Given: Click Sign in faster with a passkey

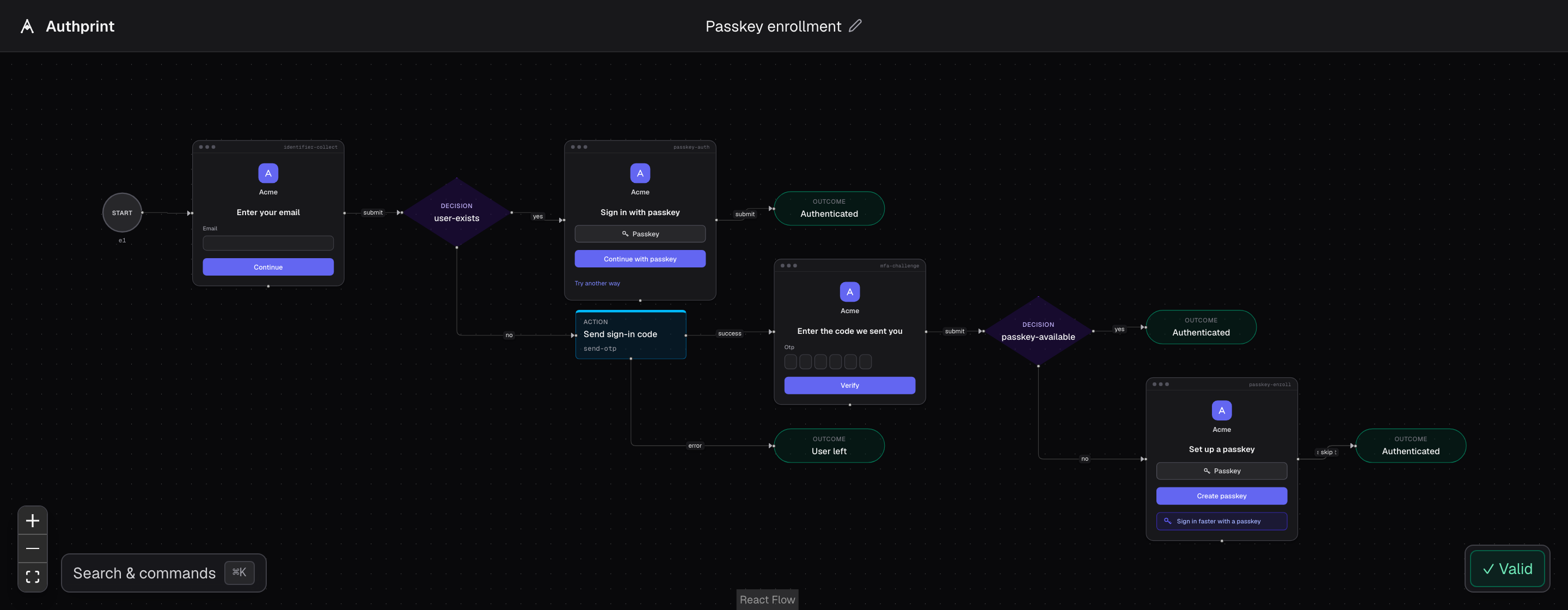Looking at the screenshot, I should 1222,521.
